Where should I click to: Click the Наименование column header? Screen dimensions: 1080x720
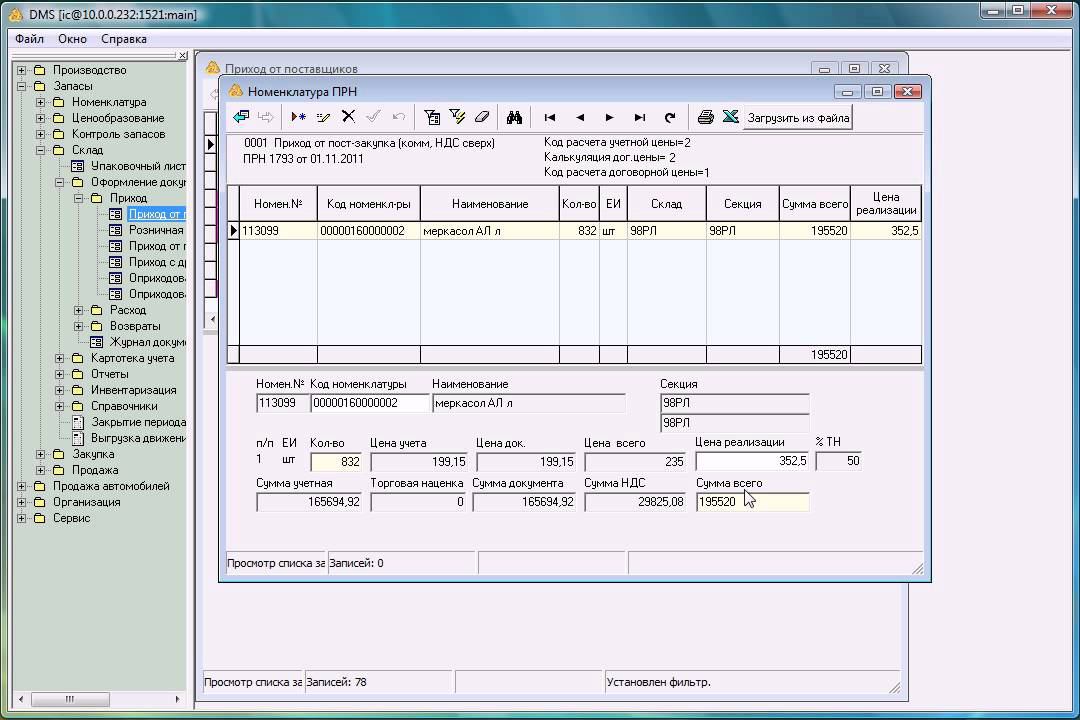(x=490, y=204)
